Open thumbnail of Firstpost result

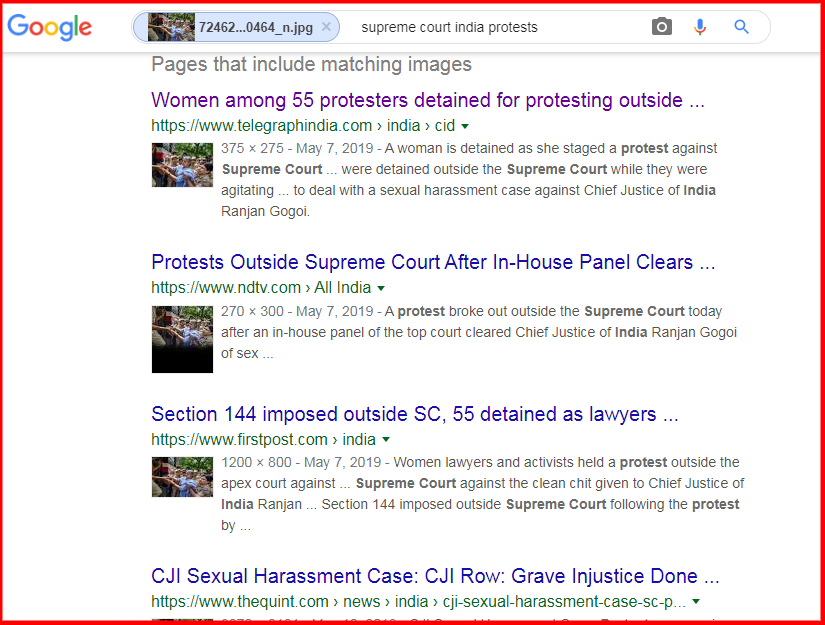(182, 477)
